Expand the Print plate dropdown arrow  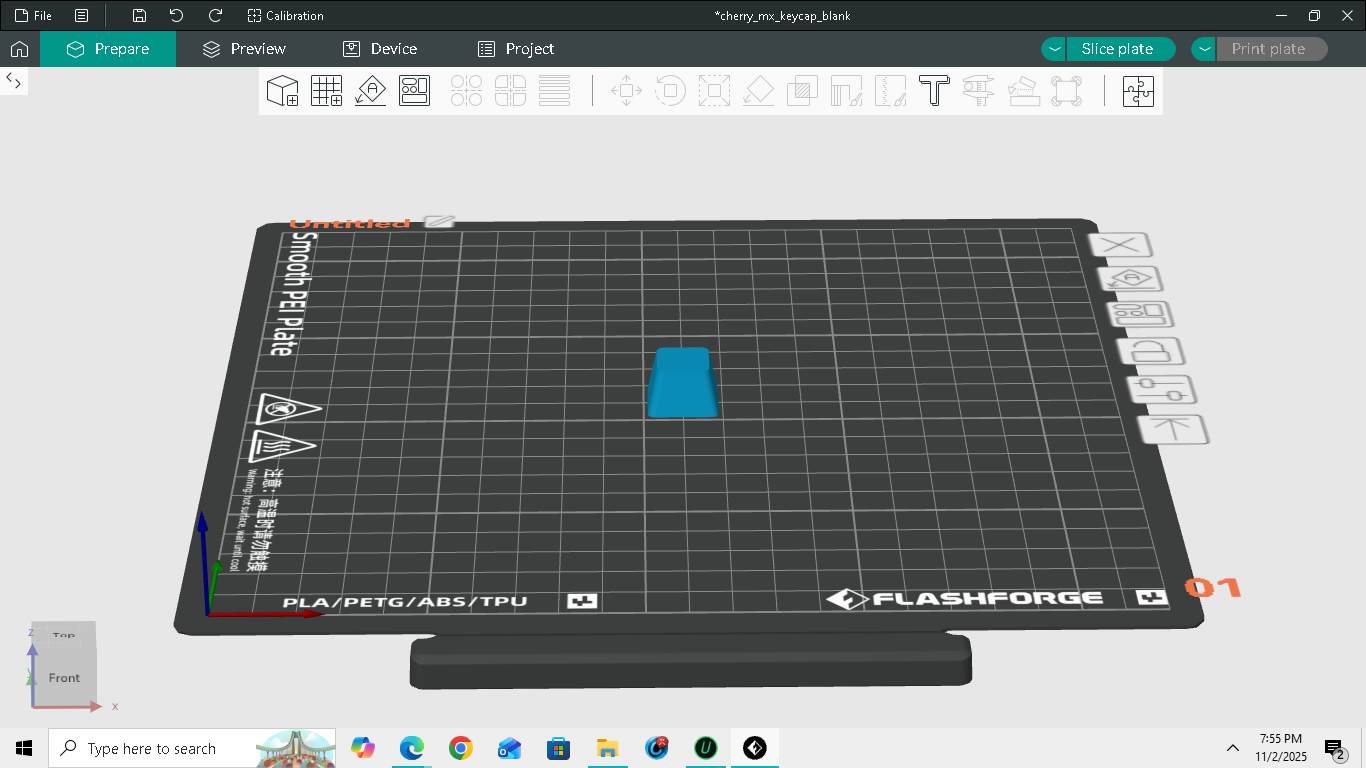pos(1204,49)
